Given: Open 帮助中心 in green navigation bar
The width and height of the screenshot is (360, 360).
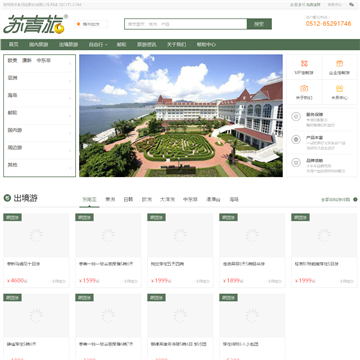Looking at the screenshot, I should coord(206,44).
